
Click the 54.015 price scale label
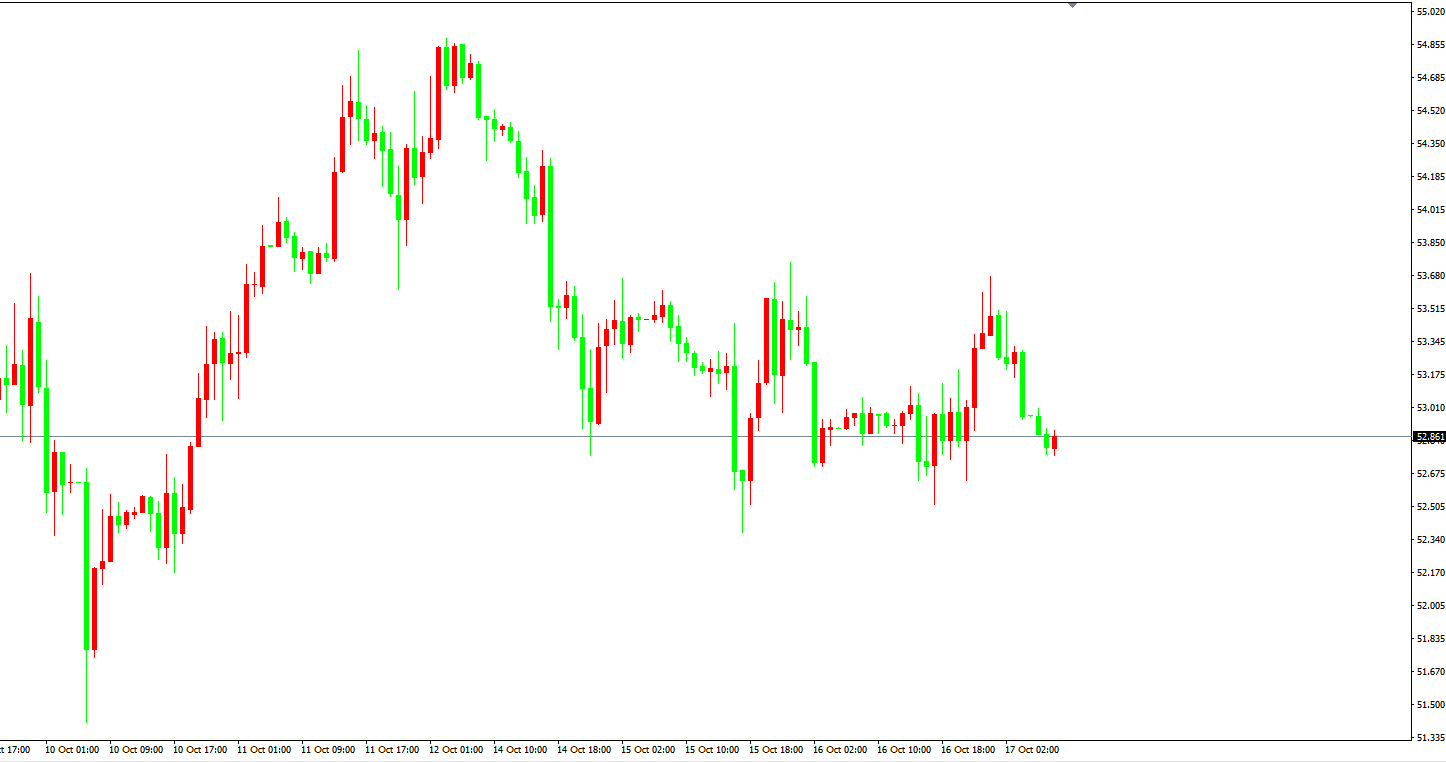point(1429,210)
